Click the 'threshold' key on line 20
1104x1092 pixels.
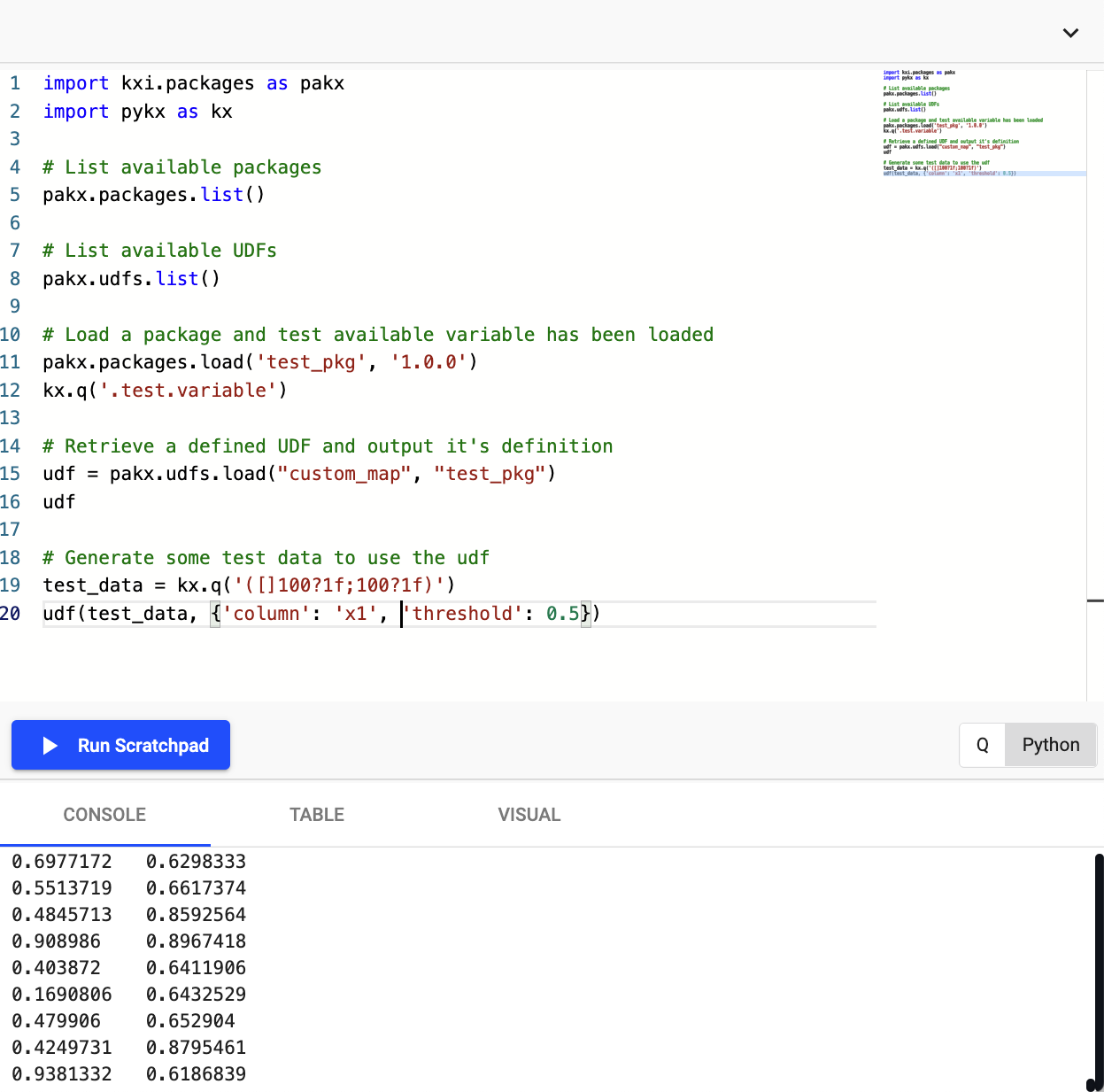pos(462,614)
